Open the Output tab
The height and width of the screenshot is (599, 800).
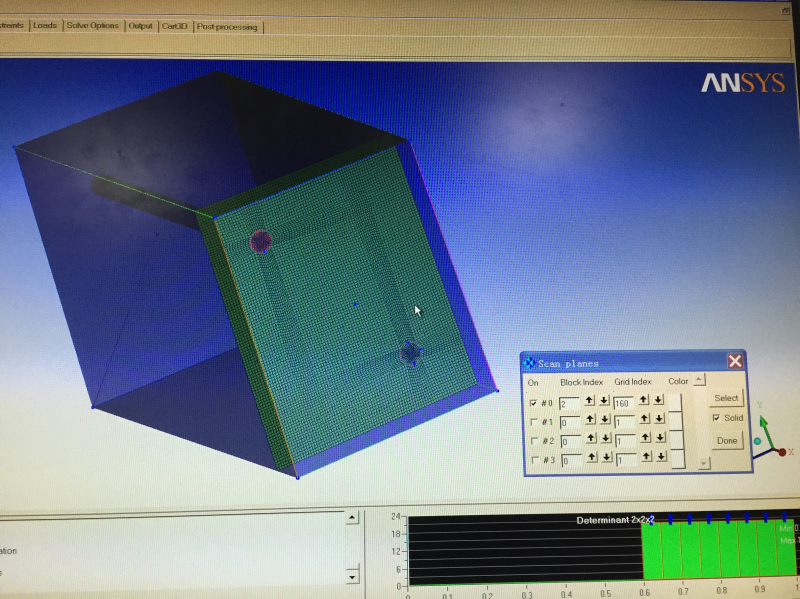140,26
